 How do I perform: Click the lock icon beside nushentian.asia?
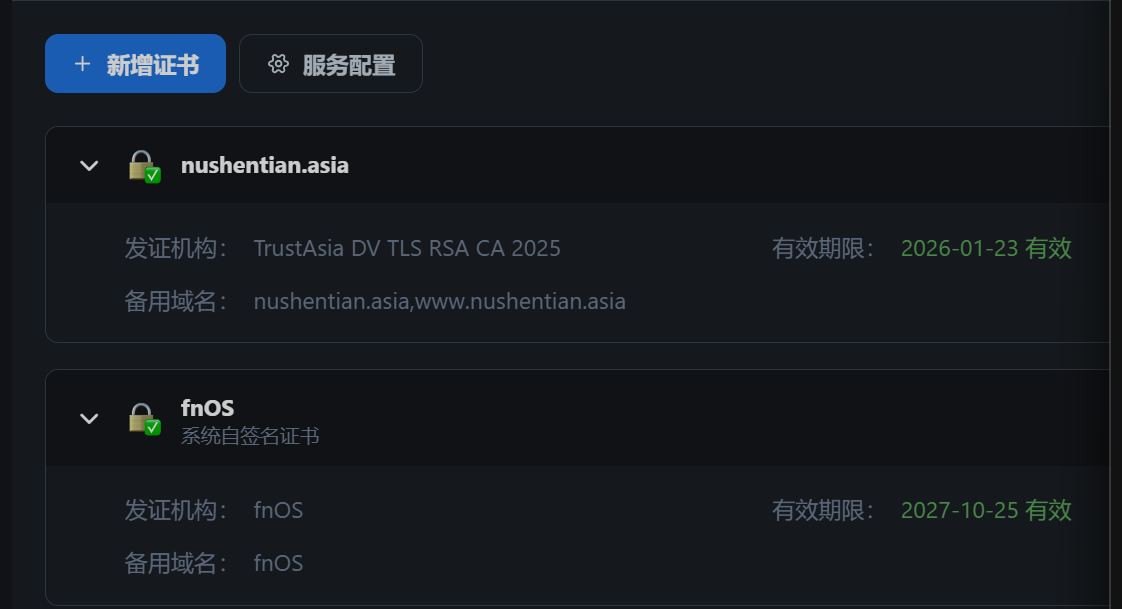(x=144, y=165)
